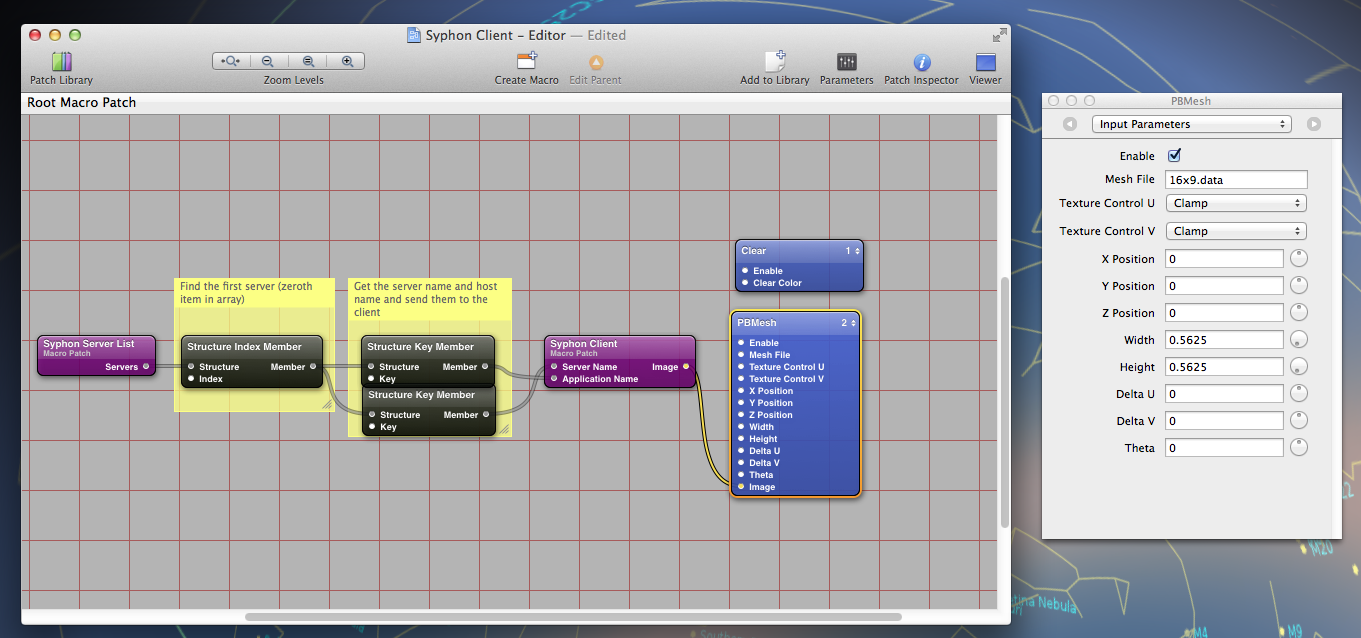
Task: Click the Application Name input port
Action: 553,379
